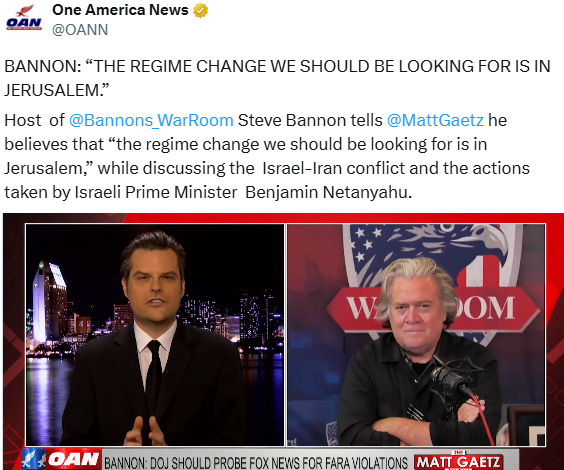564x470 pixels.
Task: Click the text "Benjamin Netanyahu" in the tweet
Action: [328, 192]
